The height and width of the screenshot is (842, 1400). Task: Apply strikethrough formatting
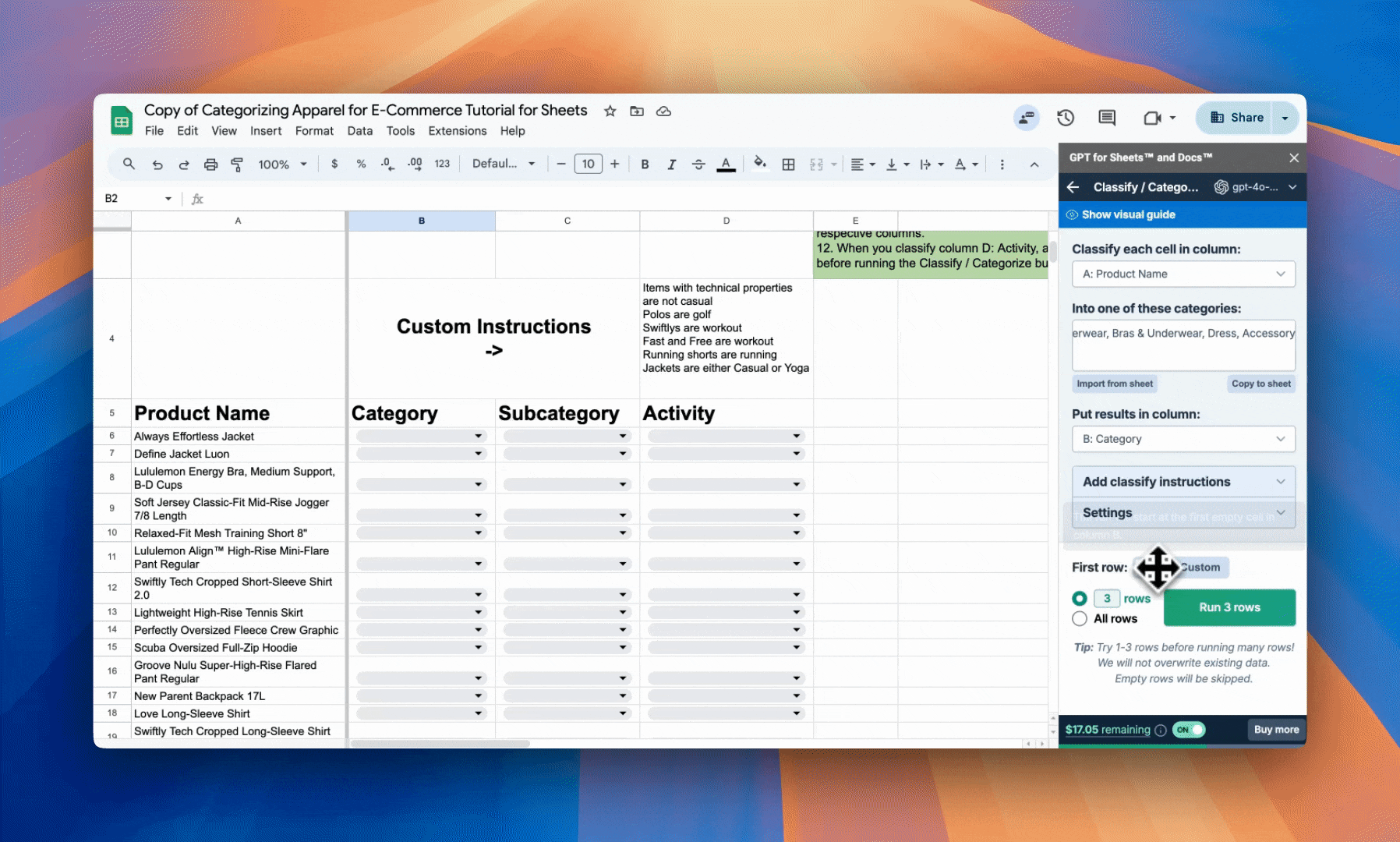pyautogui.click(x=698, y=164)
